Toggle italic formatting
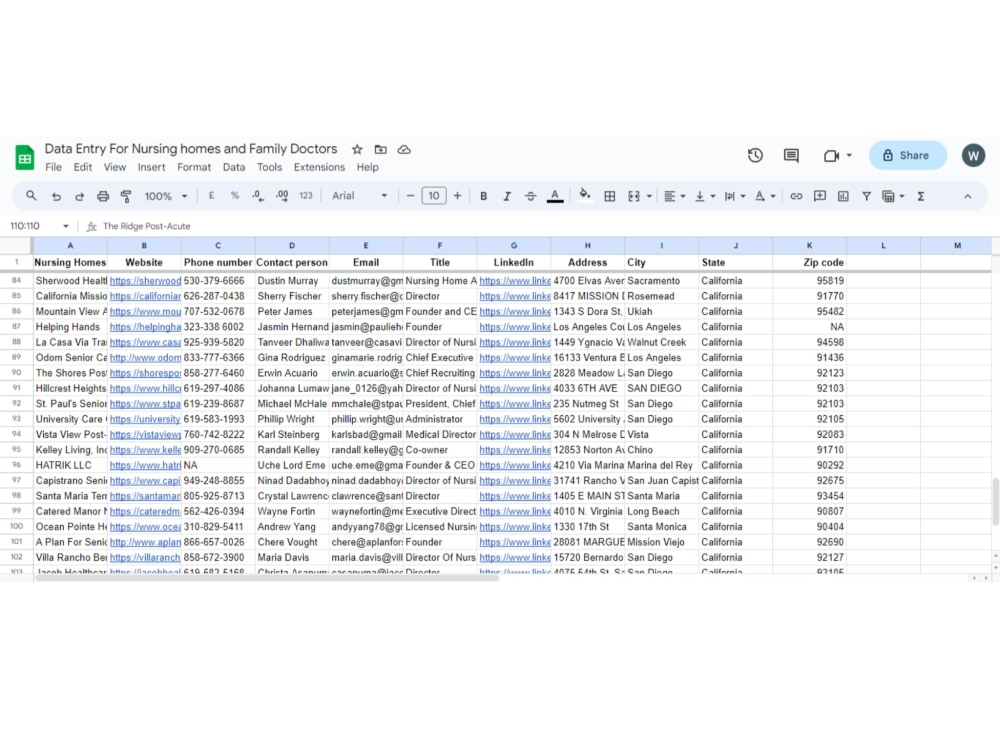Image resolution: width=1000 pixels, height=750 pixels. point(507,196)
